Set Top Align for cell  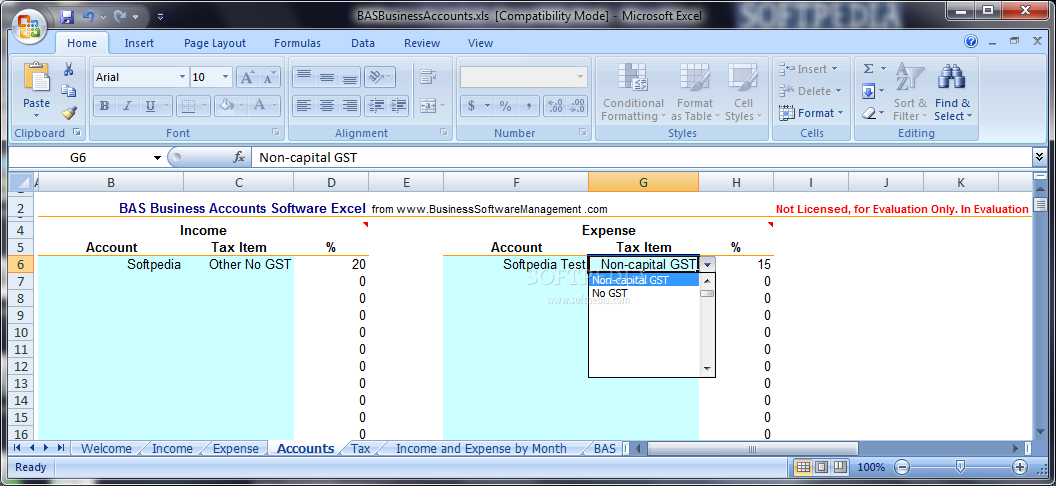pos(304,77)
